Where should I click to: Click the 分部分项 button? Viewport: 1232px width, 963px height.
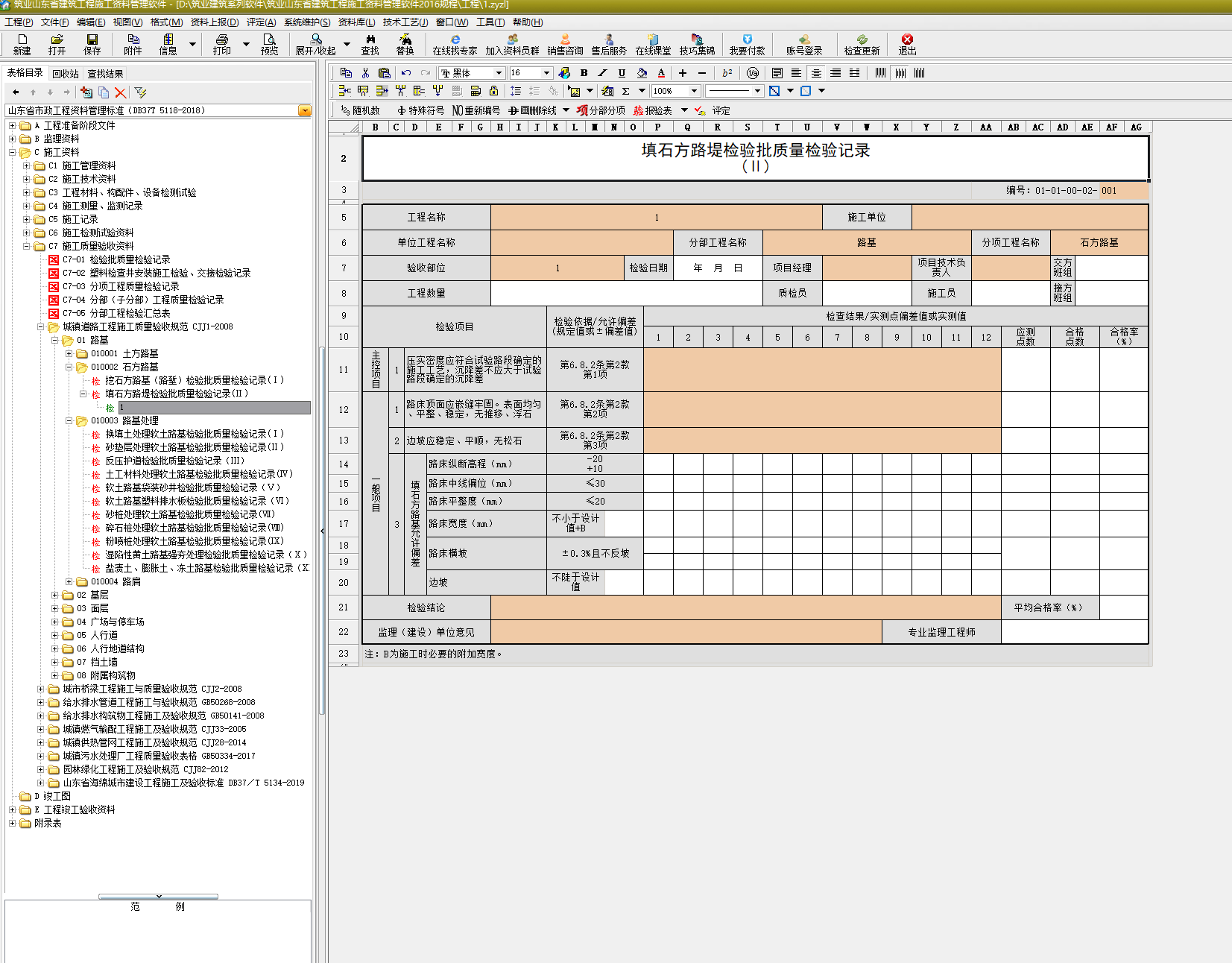pos(601,110)
